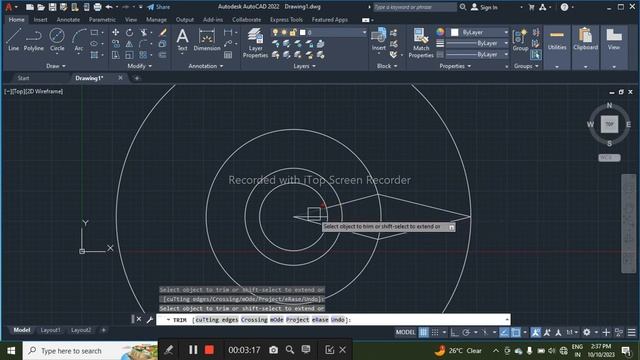Expand the Annotation panel

pyautogui.click(x=206, y=66)
